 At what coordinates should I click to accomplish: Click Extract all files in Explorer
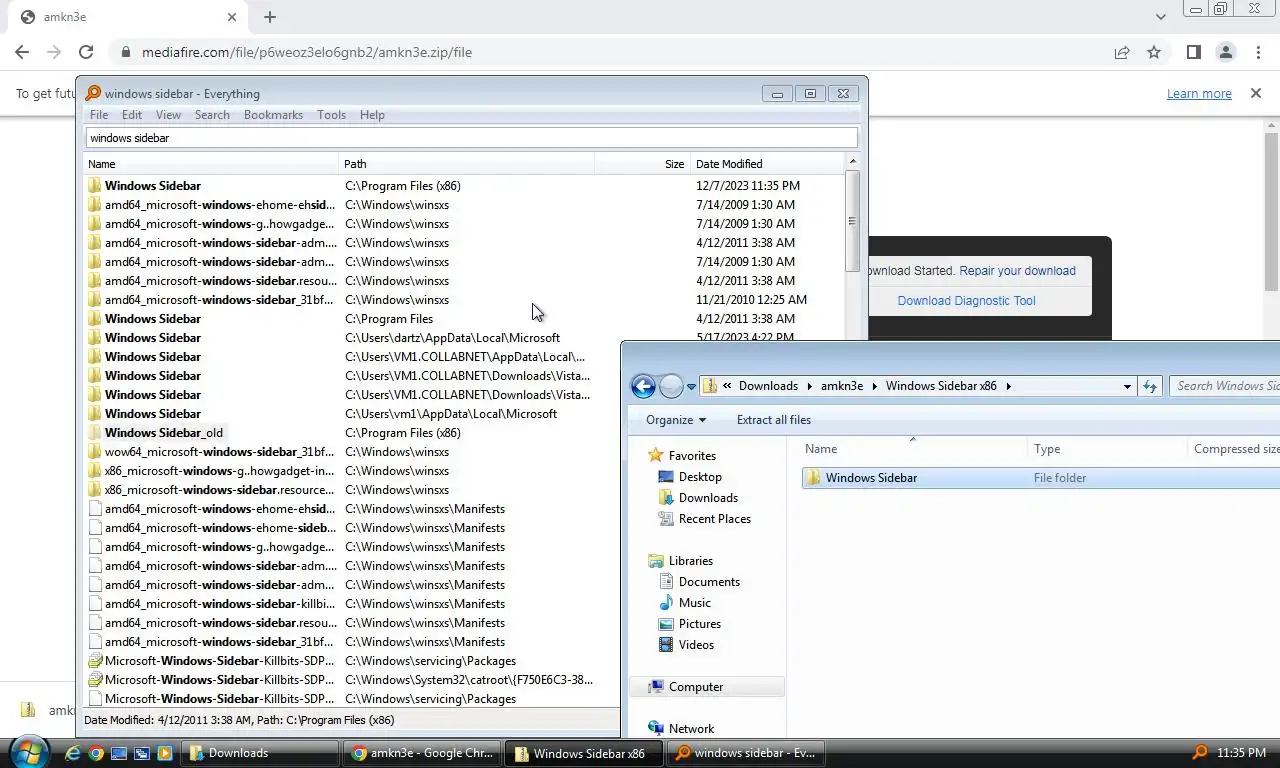click(x=774, y=420)
